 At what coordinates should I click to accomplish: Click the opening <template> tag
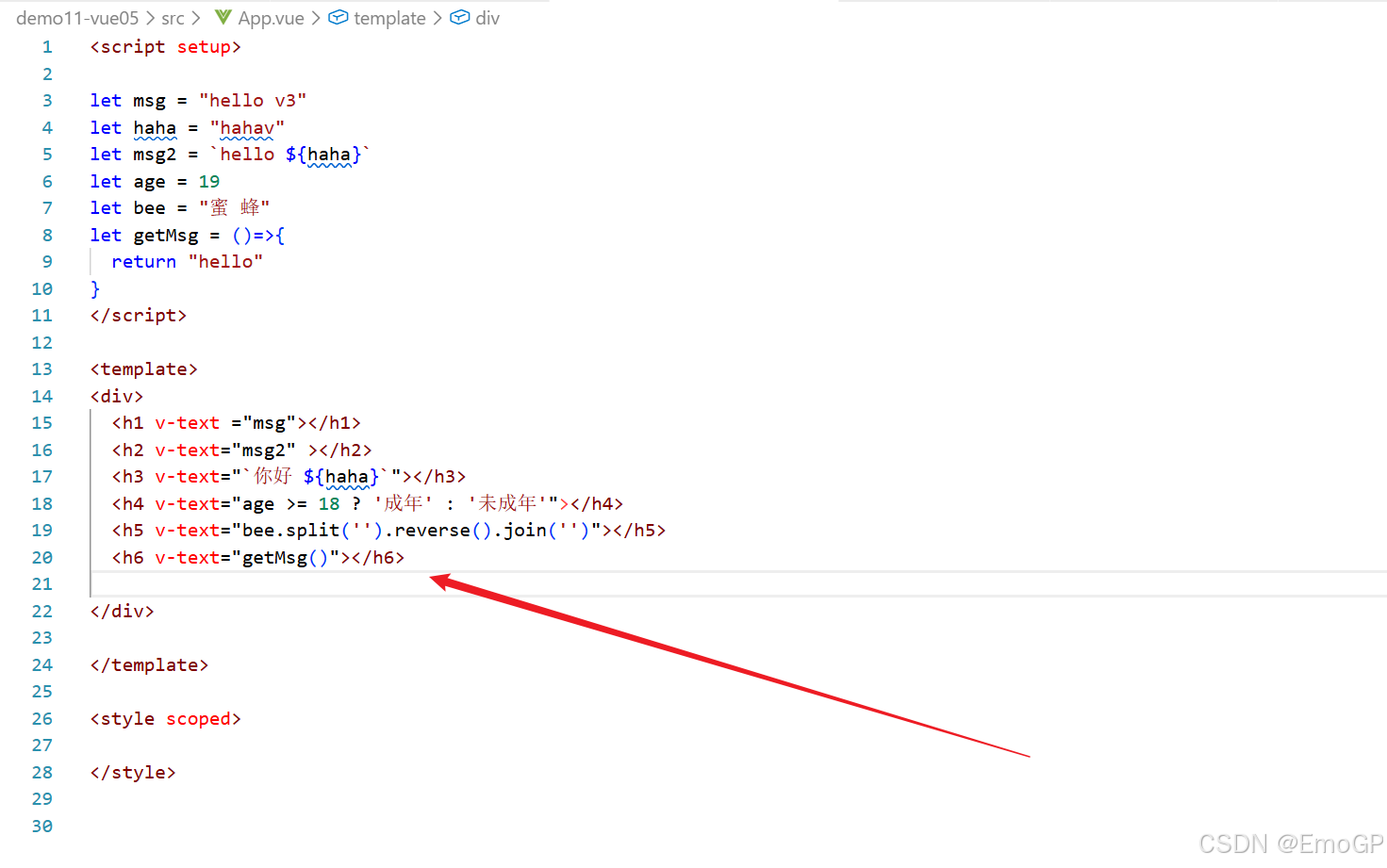tap(144, 369)
